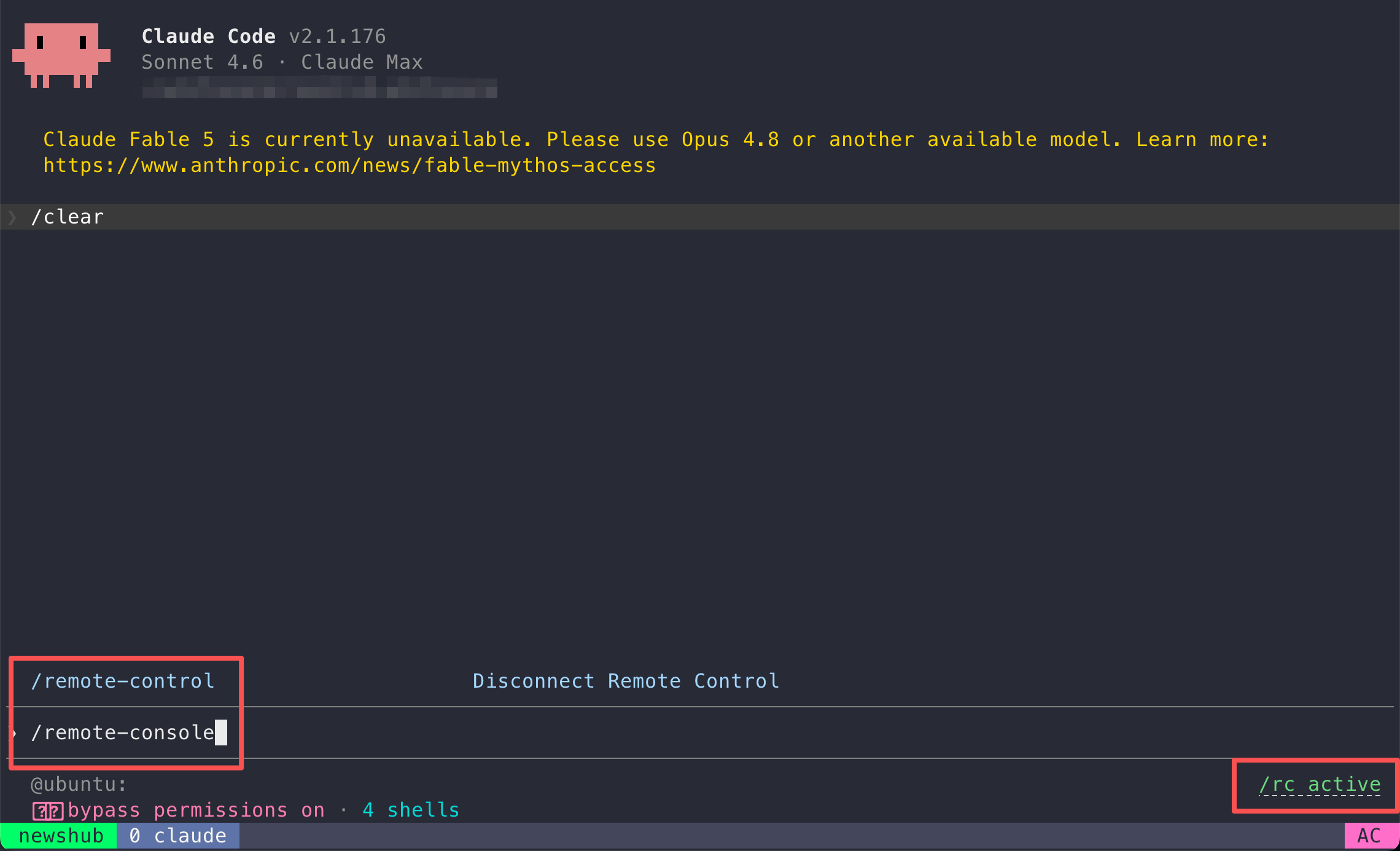Select the "0 claude" tmux window tab
The width and height of the screenshot is (1400, 851).
(x=178, y=836)
